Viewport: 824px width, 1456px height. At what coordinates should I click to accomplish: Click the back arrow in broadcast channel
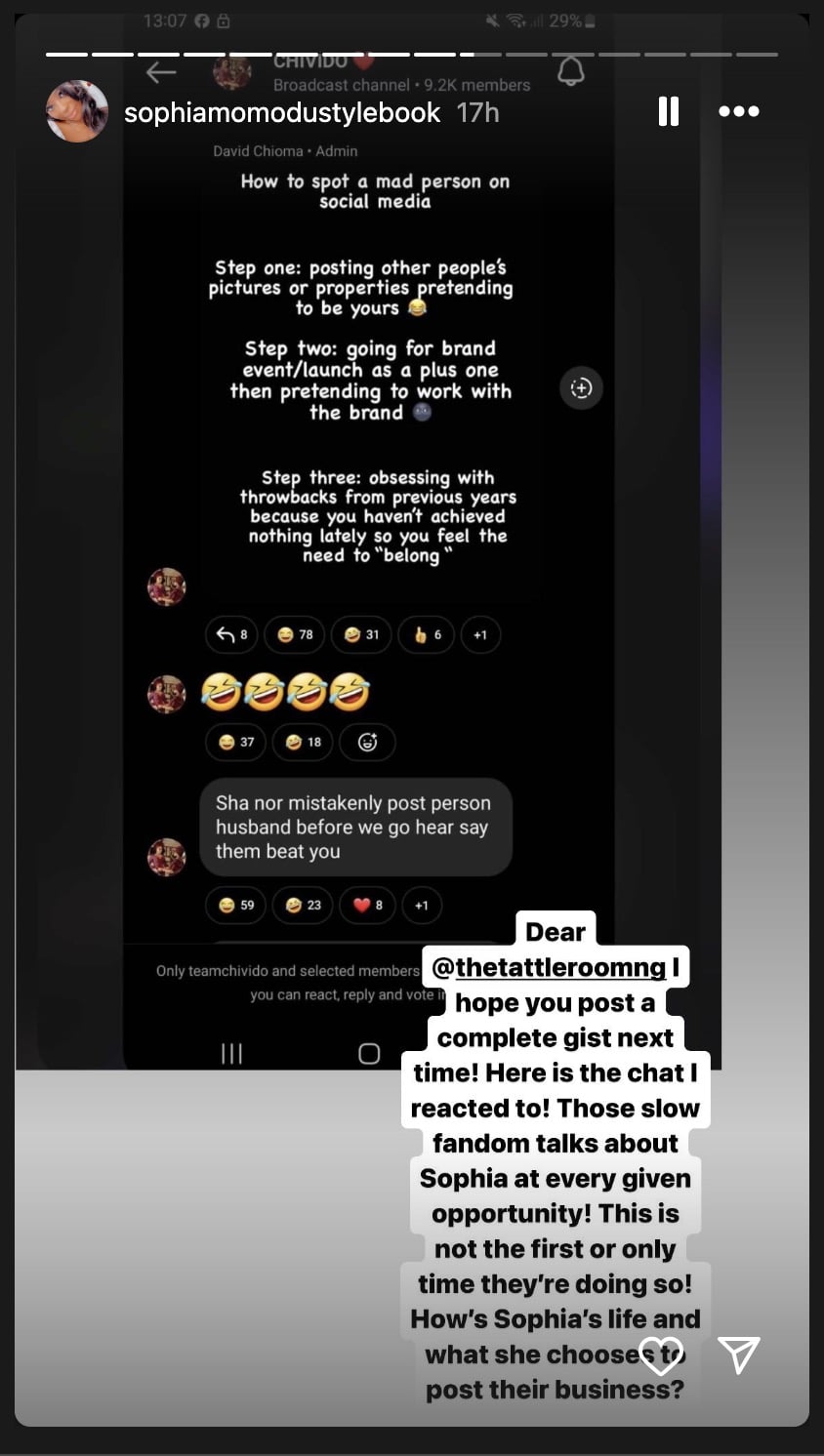tap(161, 72)
